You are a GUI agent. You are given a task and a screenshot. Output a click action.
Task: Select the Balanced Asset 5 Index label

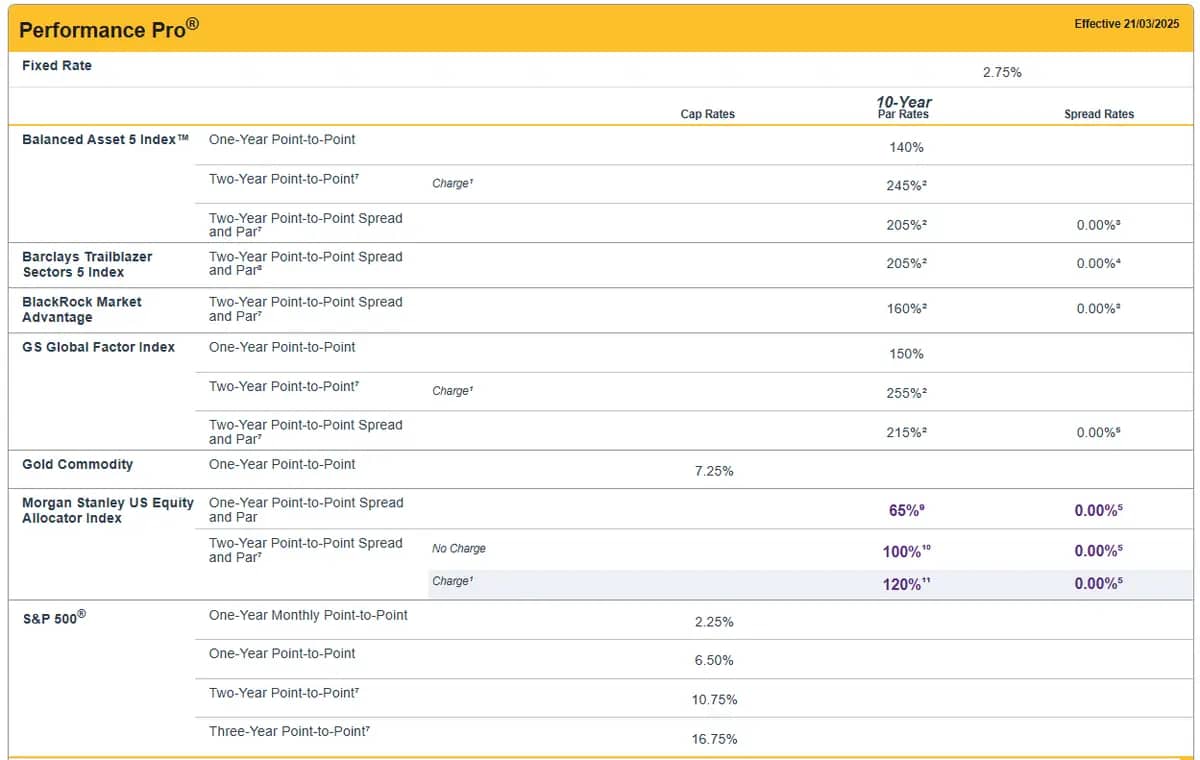(105, 140)
